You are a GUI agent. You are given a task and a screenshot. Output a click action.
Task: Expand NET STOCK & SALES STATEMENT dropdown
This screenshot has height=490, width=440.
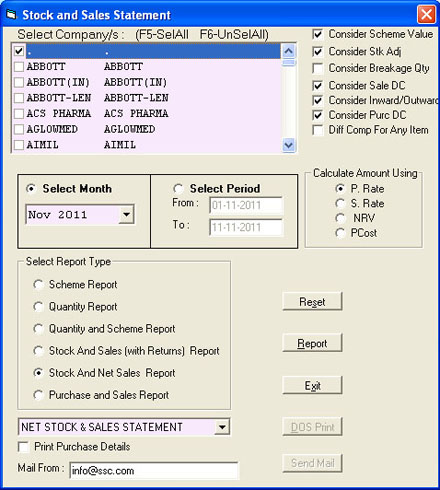point(222,427)
